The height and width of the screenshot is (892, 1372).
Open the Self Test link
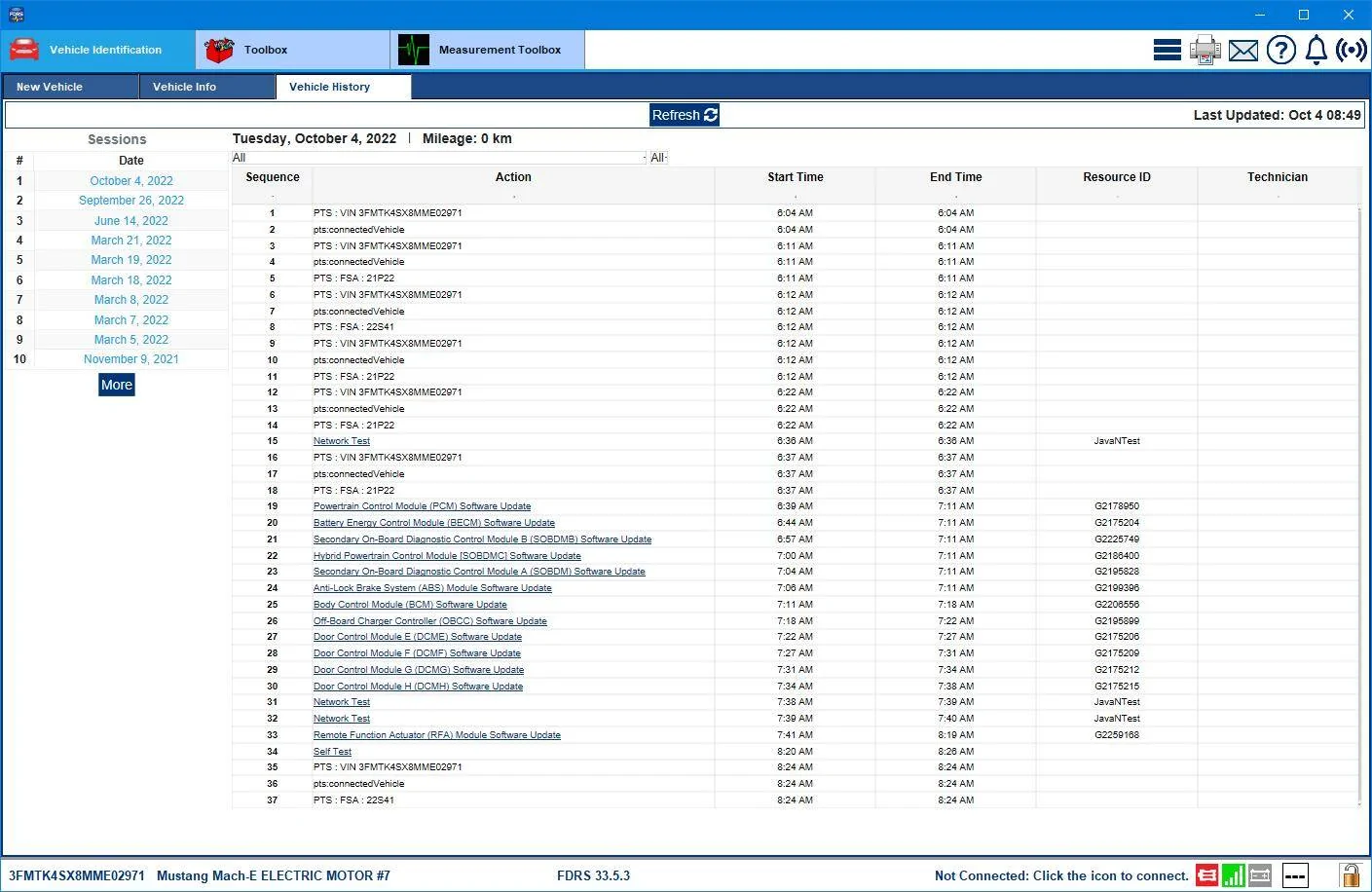(x=332, y=752)
